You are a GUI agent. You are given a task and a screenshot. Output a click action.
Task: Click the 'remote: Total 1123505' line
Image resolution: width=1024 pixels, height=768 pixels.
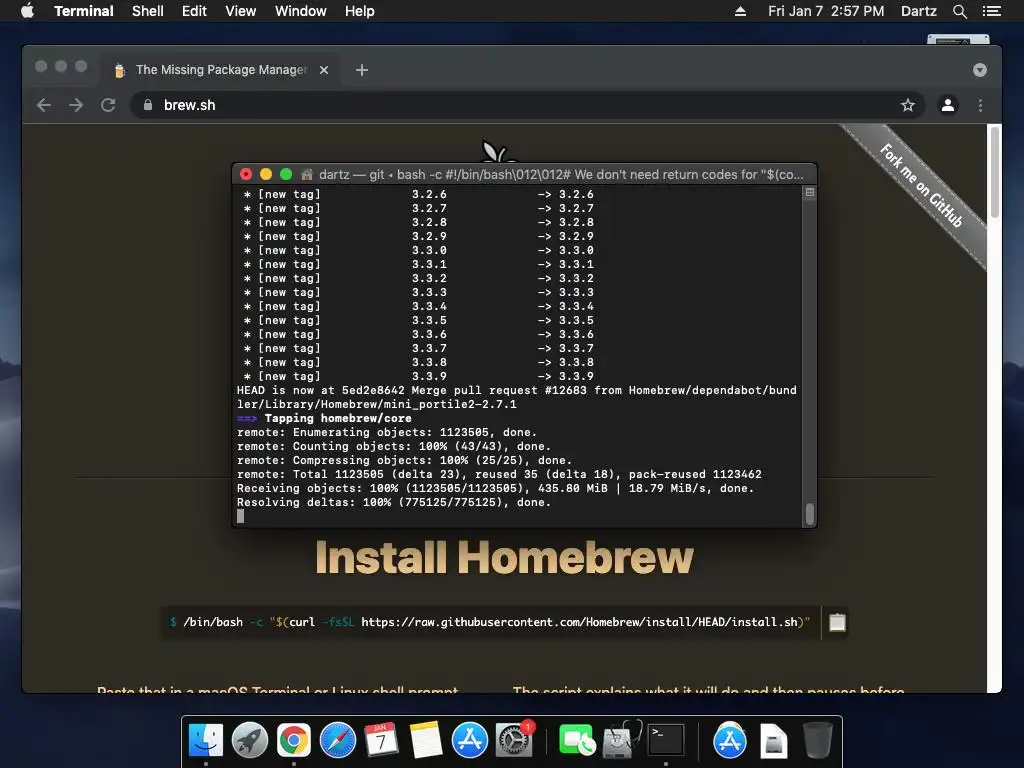click(499, 475)
